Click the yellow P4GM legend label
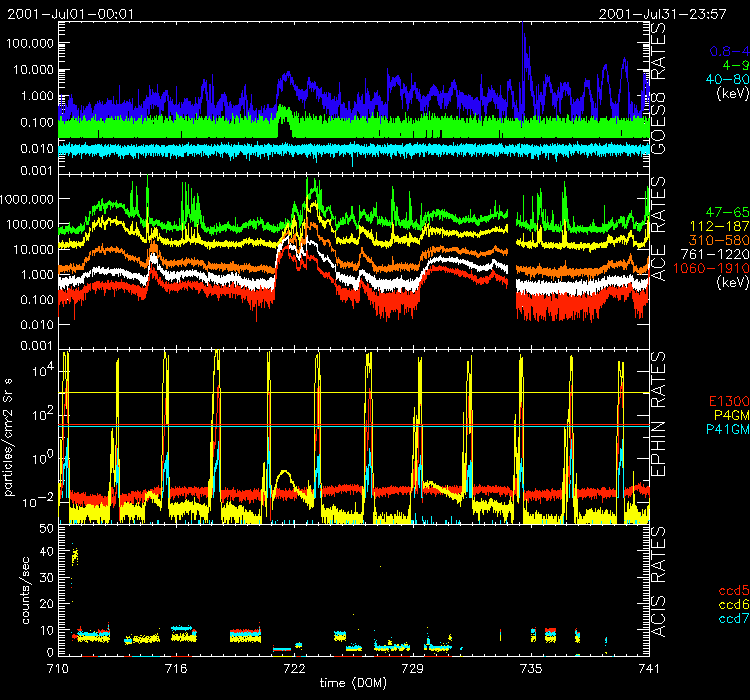 720,415
